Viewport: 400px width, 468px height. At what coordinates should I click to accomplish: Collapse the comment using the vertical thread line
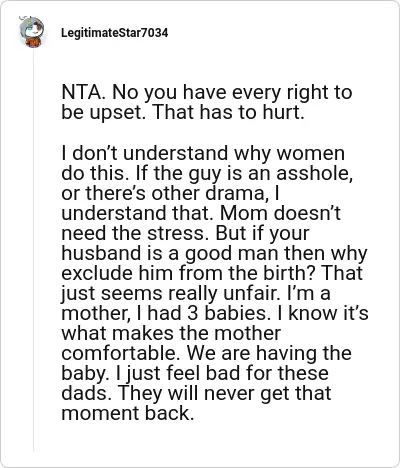pos(33,250)
